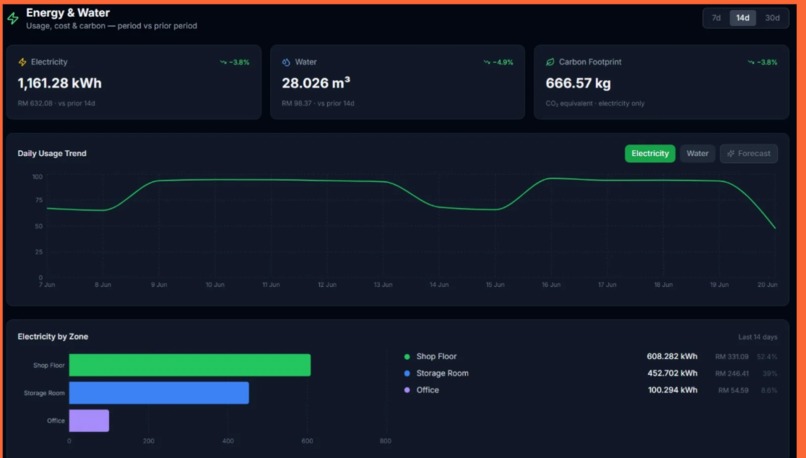Click the green lightning bolt header icon
Screen dimensions: 806x458
click(x=13, y=19)
